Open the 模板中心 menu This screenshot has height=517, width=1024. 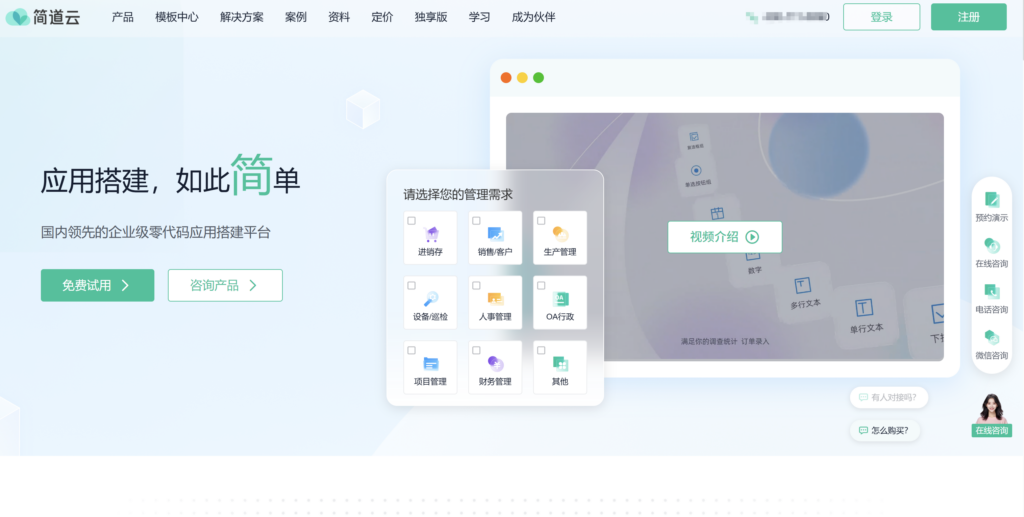177,17
